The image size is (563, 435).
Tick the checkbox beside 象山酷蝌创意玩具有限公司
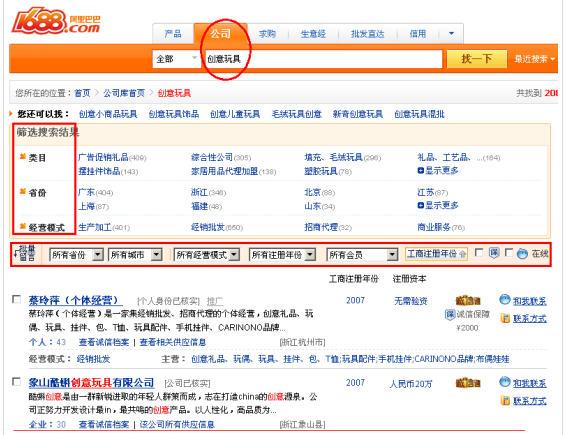click(x=16, y=381)
